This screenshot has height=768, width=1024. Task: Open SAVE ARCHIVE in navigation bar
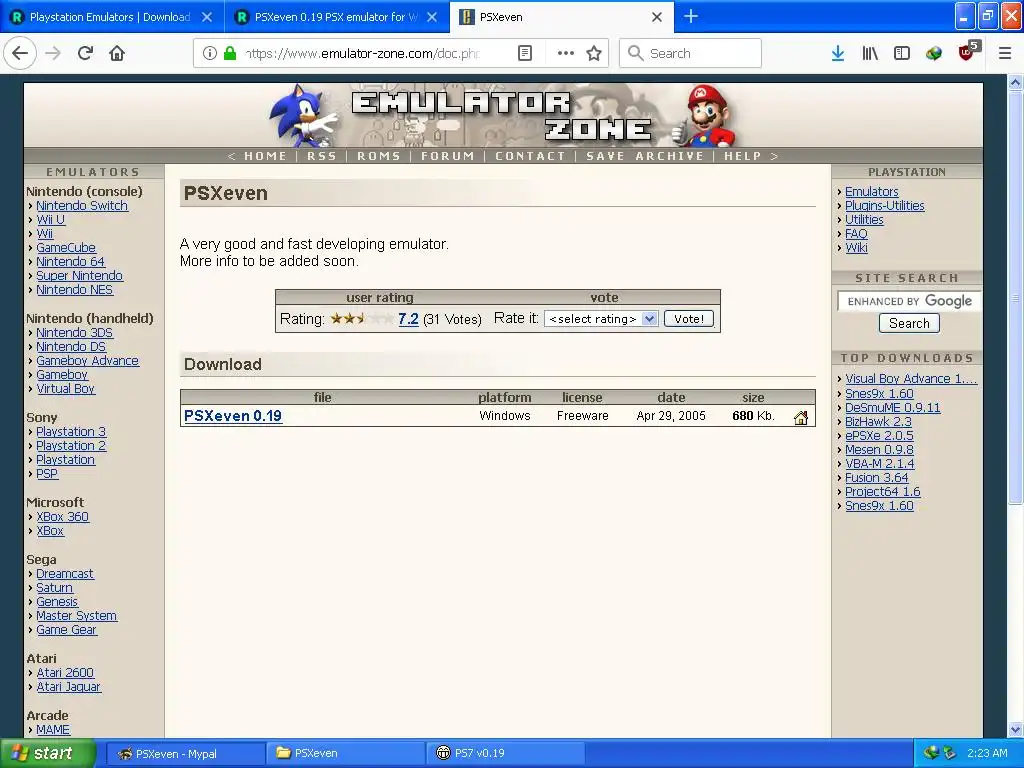click(x=645, y=156)
